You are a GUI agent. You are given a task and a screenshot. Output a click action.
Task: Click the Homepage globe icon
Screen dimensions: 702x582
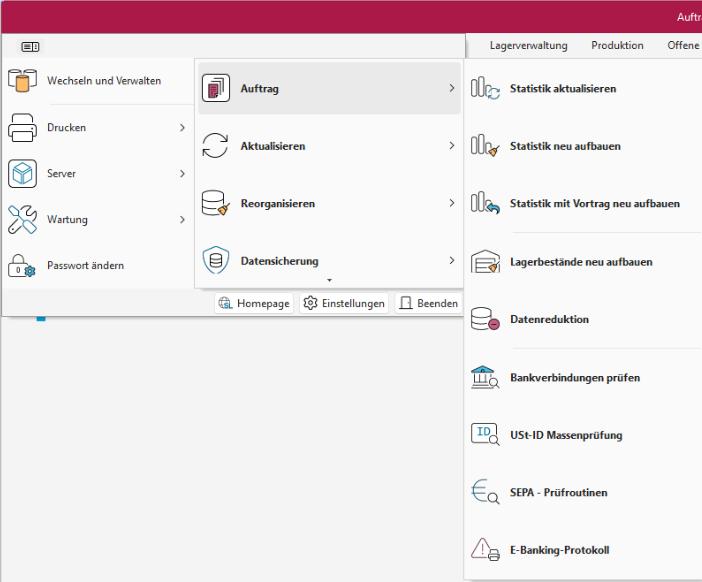[225, 304]
